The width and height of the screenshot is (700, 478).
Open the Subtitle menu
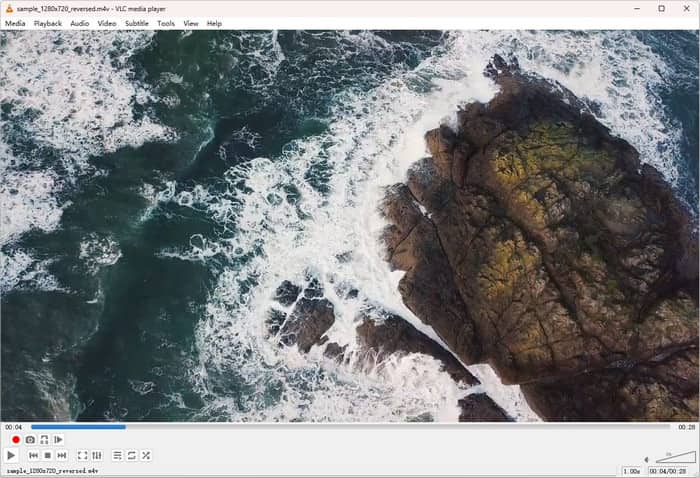137,23
